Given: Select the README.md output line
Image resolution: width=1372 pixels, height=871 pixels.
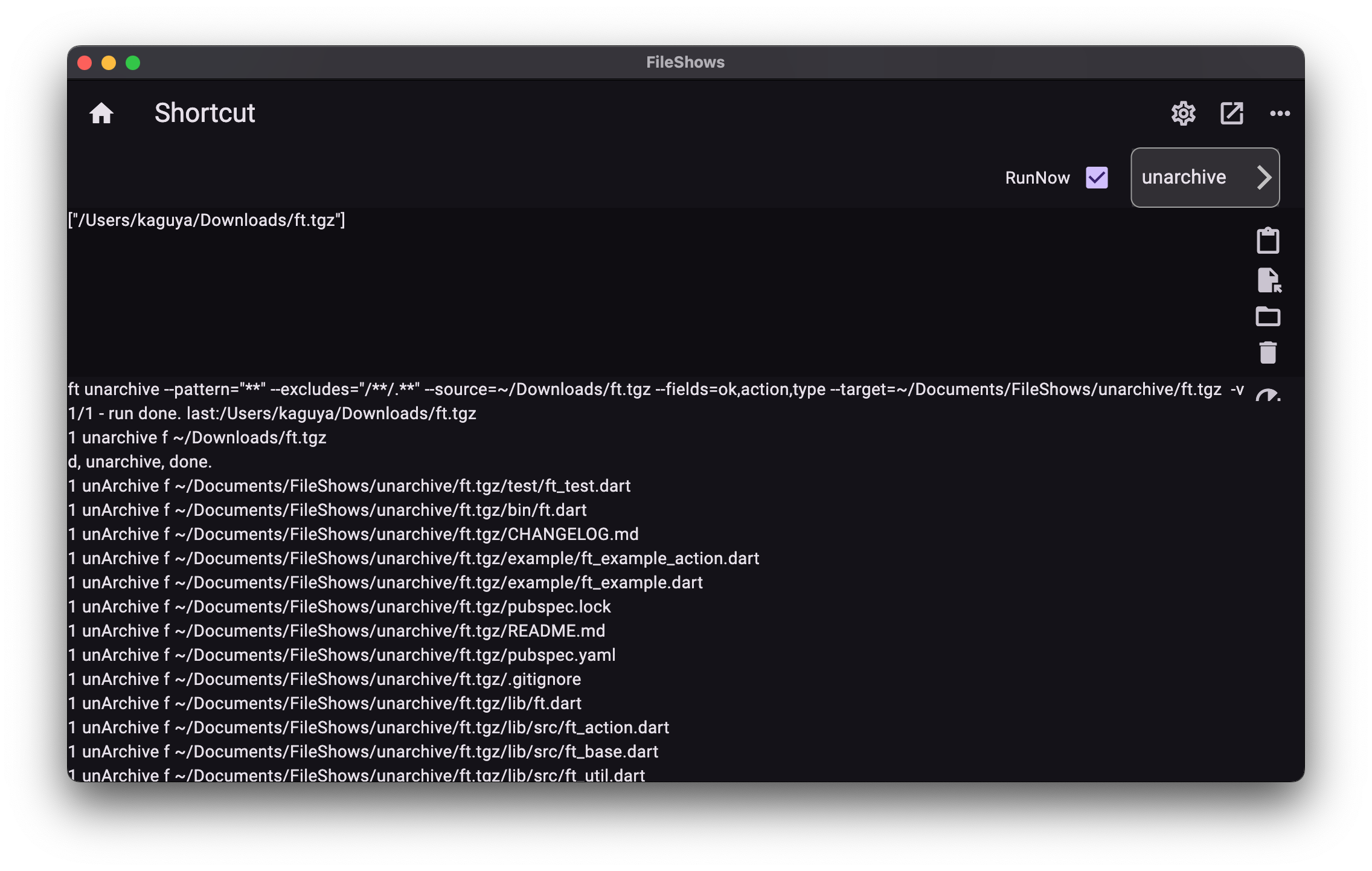Looking at the screenshot, I should click(336, 631).
